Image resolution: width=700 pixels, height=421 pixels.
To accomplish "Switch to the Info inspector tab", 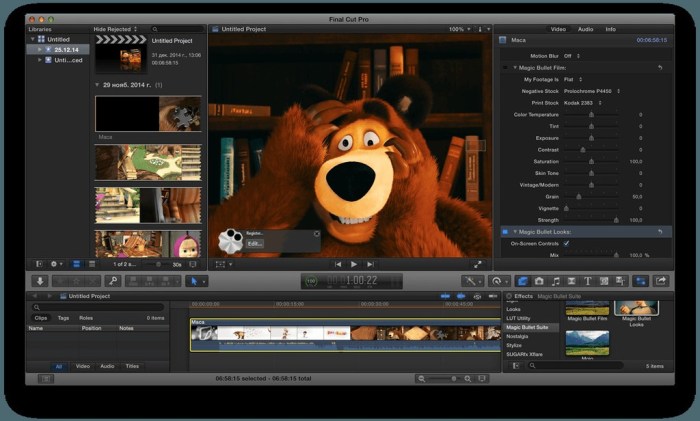I will (610, 29).
